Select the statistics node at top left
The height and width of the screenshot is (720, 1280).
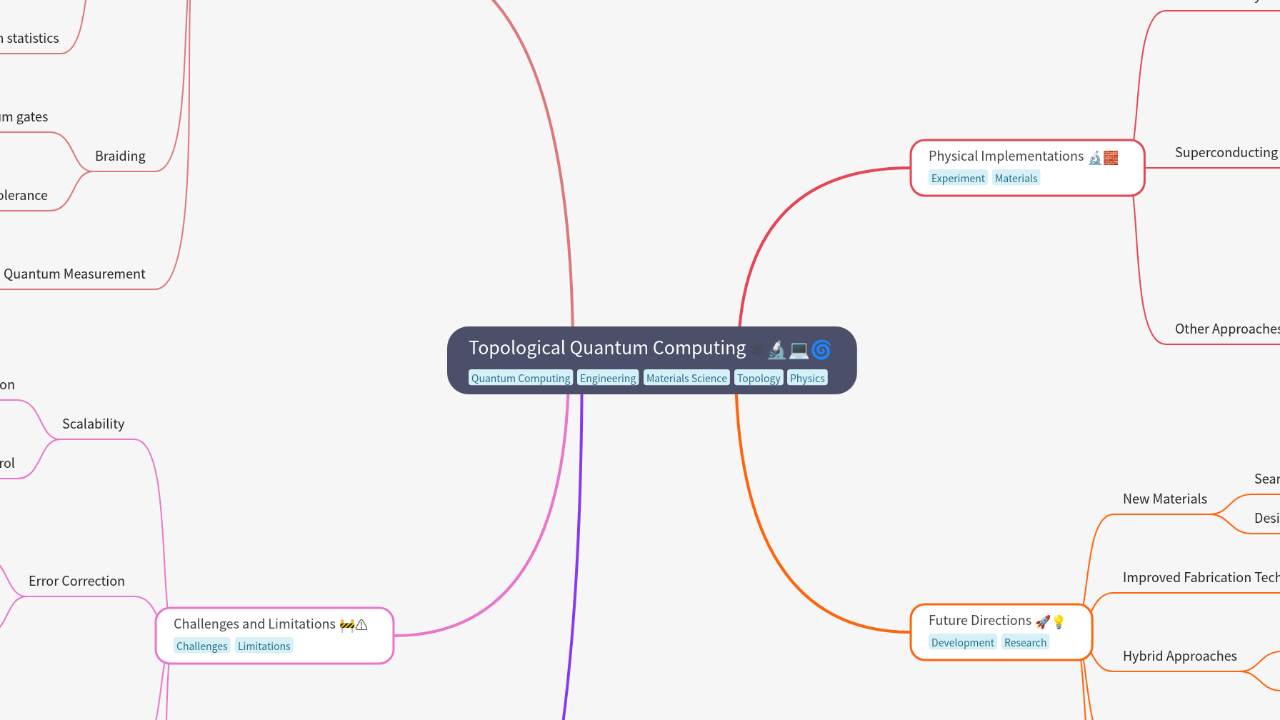[30, 38]
